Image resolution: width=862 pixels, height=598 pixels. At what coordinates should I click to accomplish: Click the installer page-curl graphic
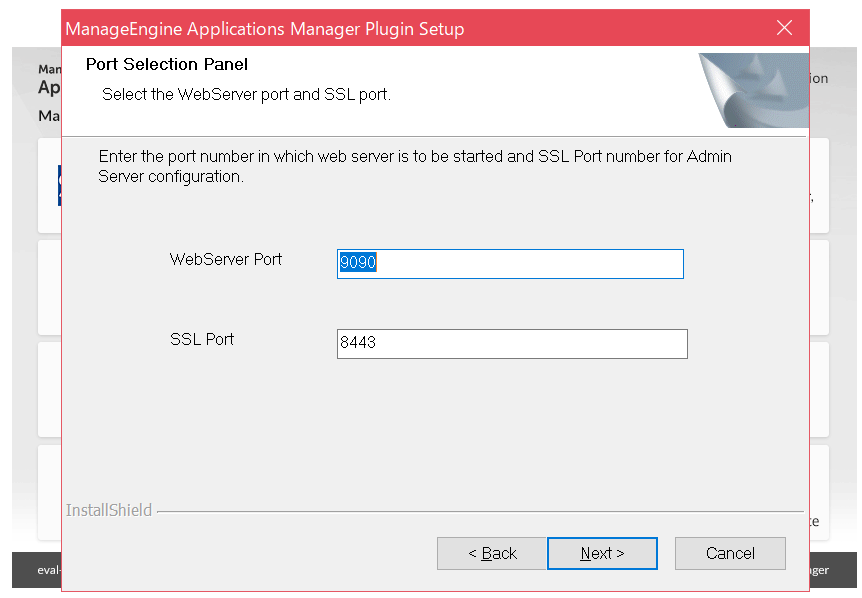752,90
